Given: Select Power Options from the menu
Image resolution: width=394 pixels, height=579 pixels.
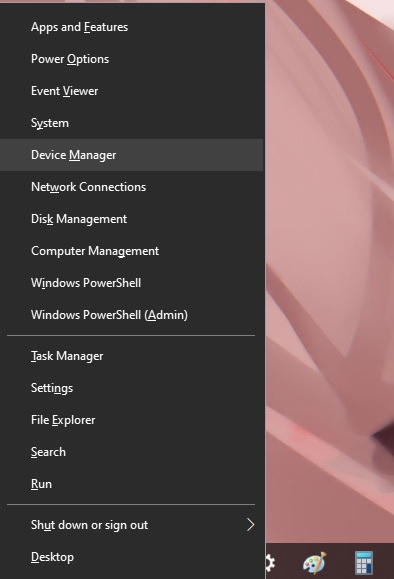Looking at the screenshot, I should point(132,59).
